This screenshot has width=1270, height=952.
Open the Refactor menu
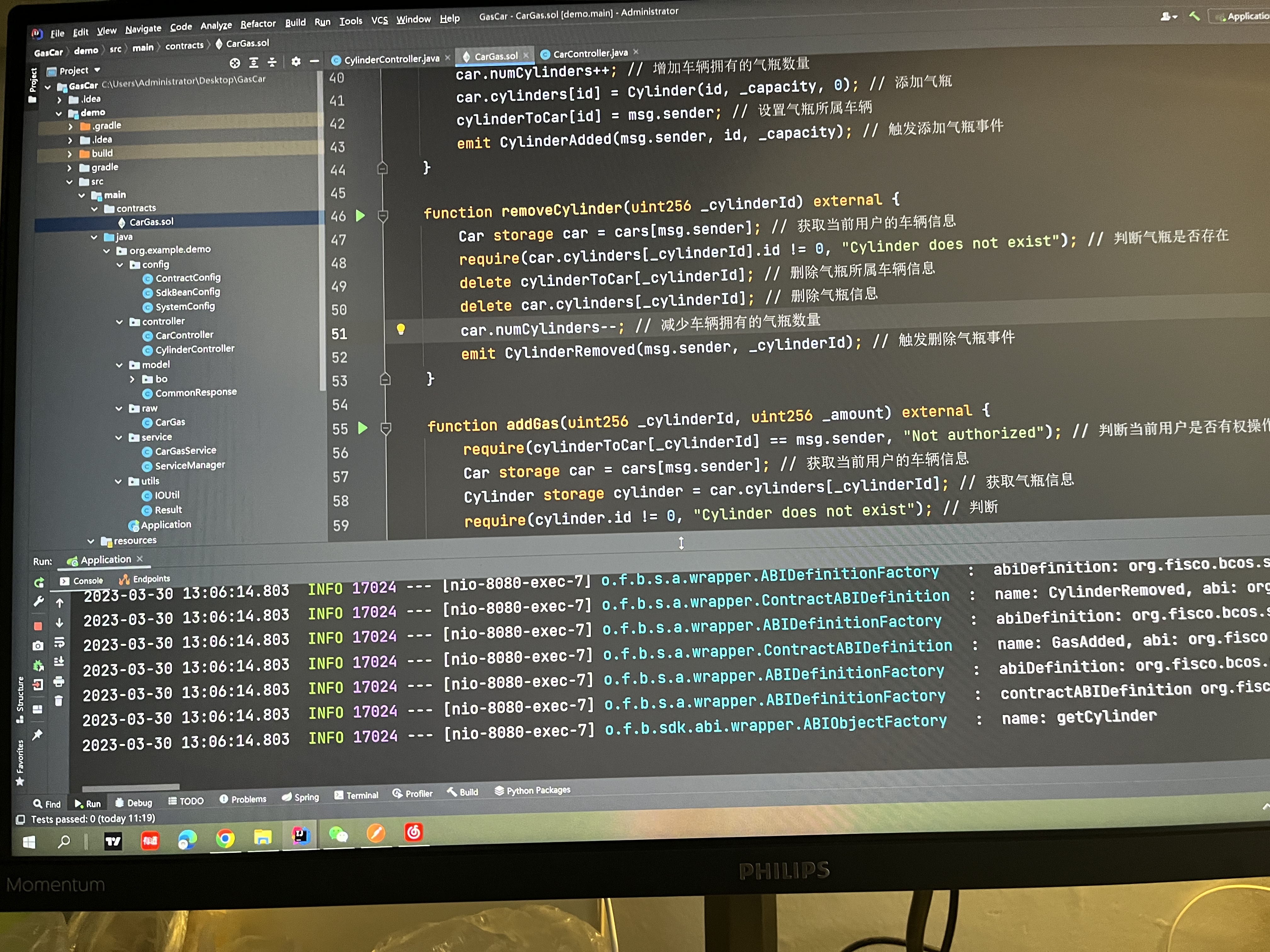pos(258,24)
